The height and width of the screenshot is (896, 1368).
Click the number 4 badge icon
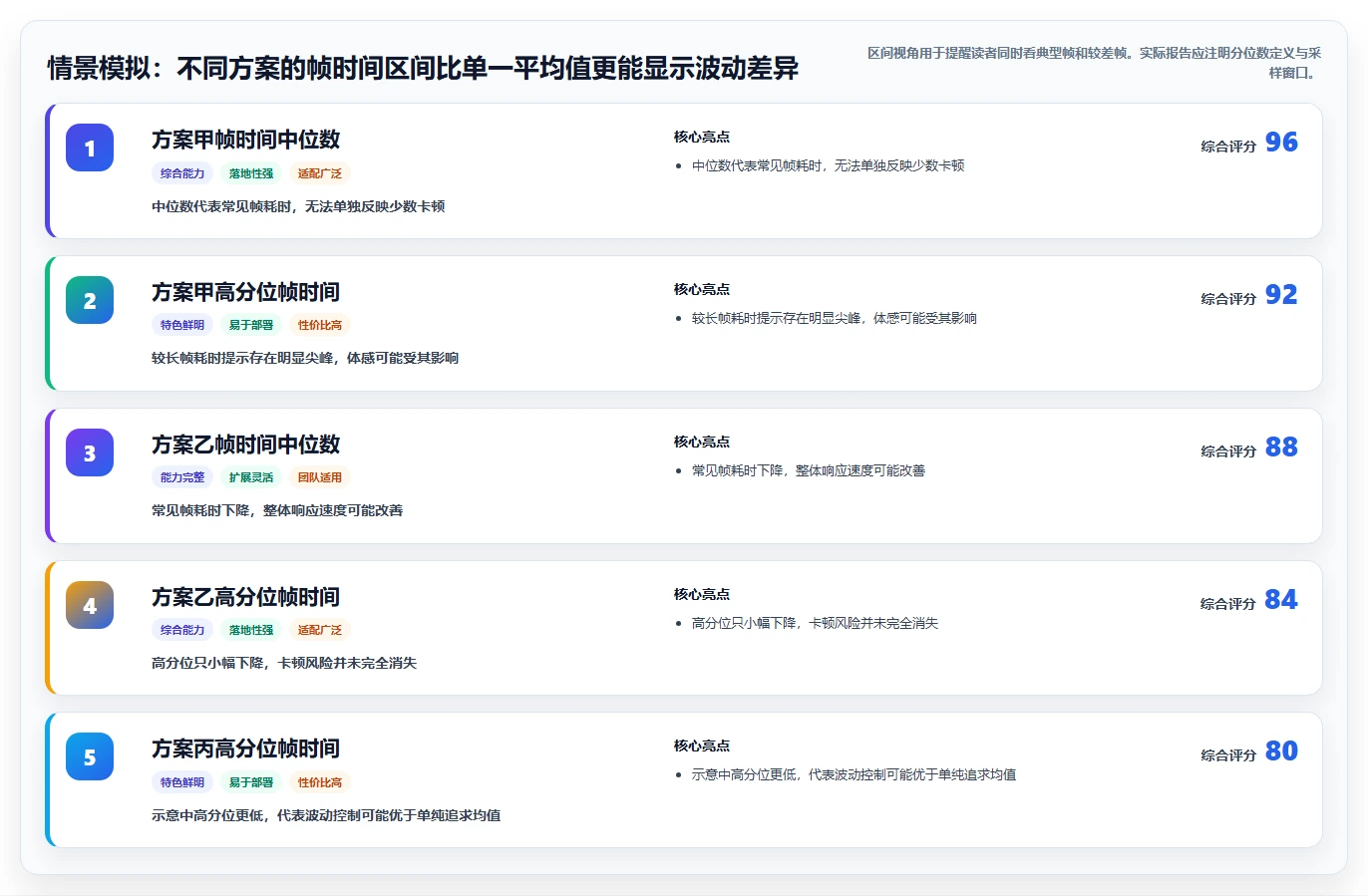click(x=90, y=605)
